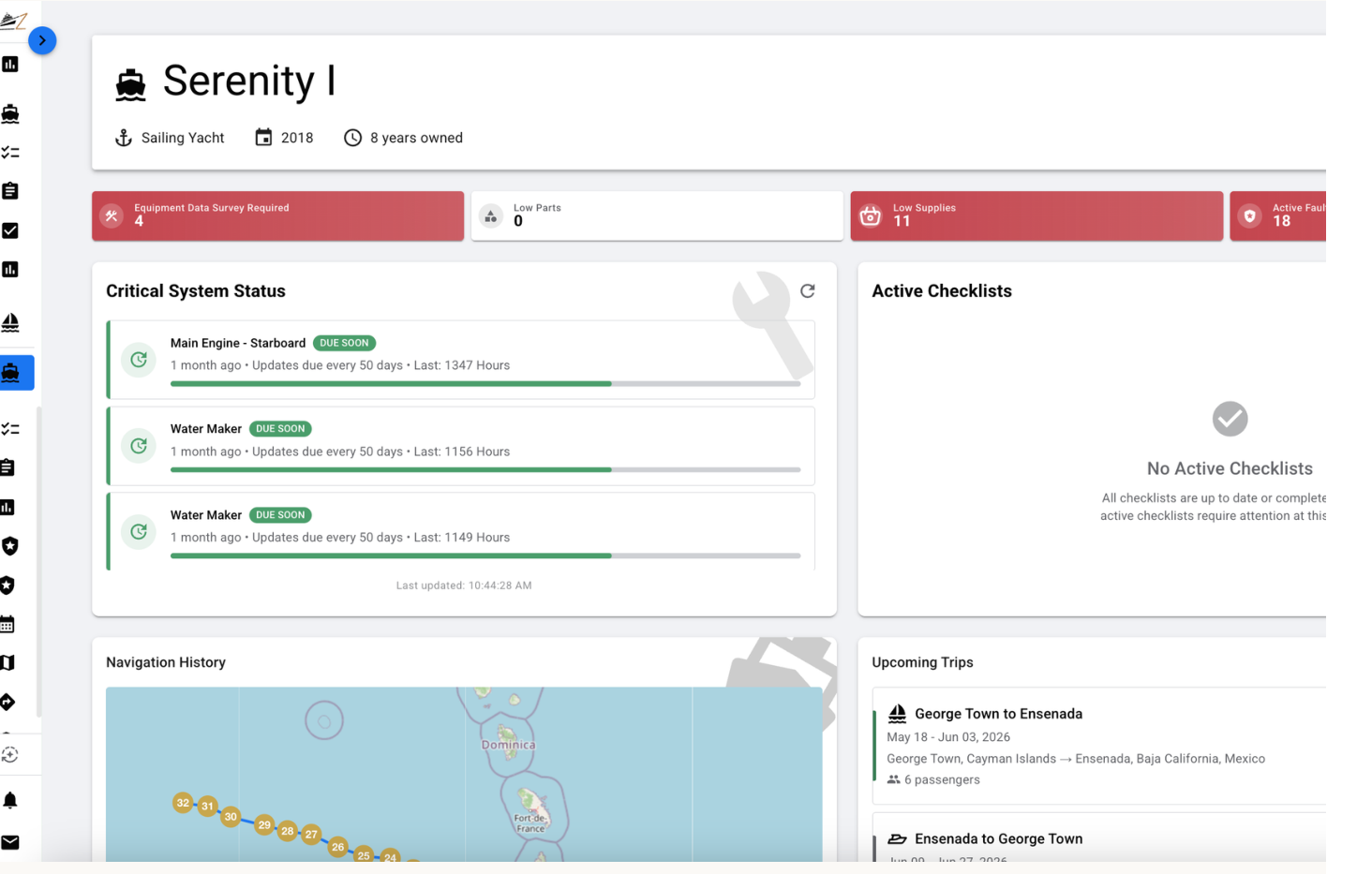The width and height of the screenshot is (1372, 874).
Task: Click the sidebar vertical scrollbar
Action: (38, 562)
